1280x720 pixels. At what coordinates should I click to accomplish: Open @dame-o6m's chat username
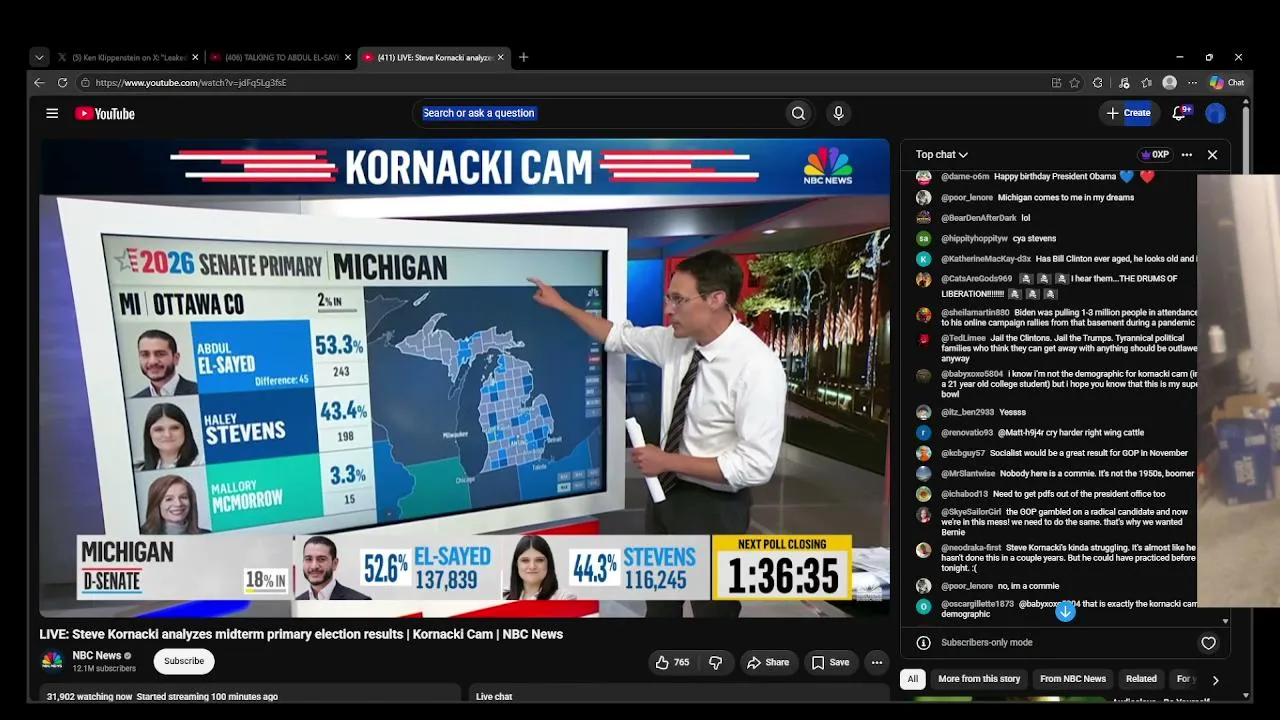(x=965, y=177)
